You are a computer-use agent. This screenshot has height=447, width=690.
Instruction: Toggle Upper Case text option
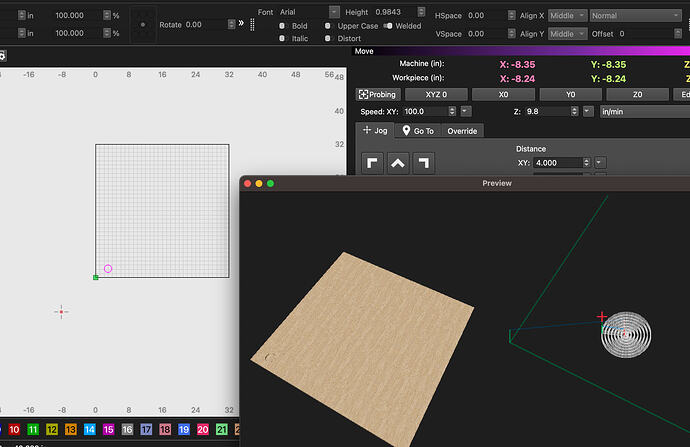pos(327,26)
